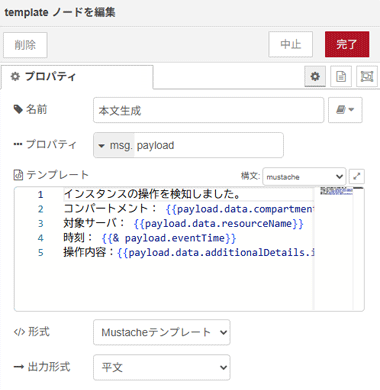380x390 pixels.
Task: Open node description document icon
Action: pyautogui.click(x=341, y=76)
